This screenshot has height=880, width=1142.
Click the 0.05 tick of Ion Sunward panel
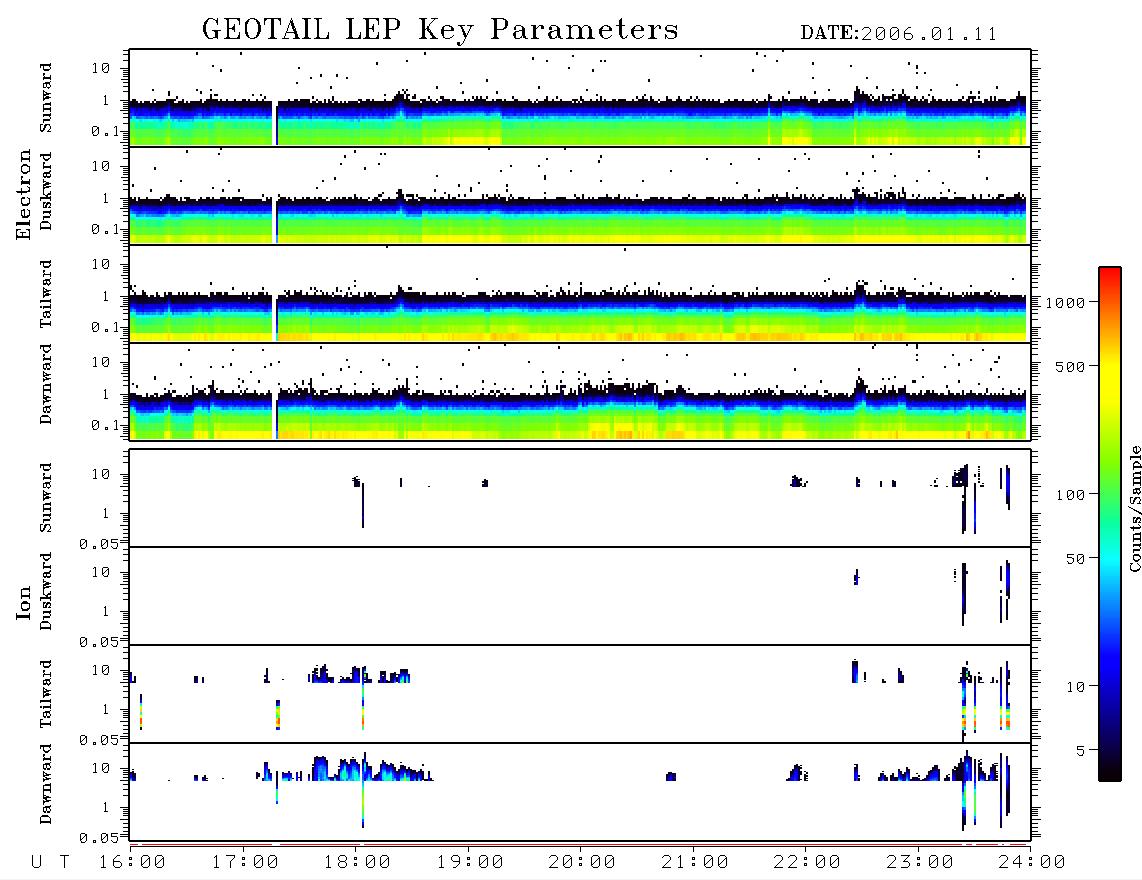99,544
